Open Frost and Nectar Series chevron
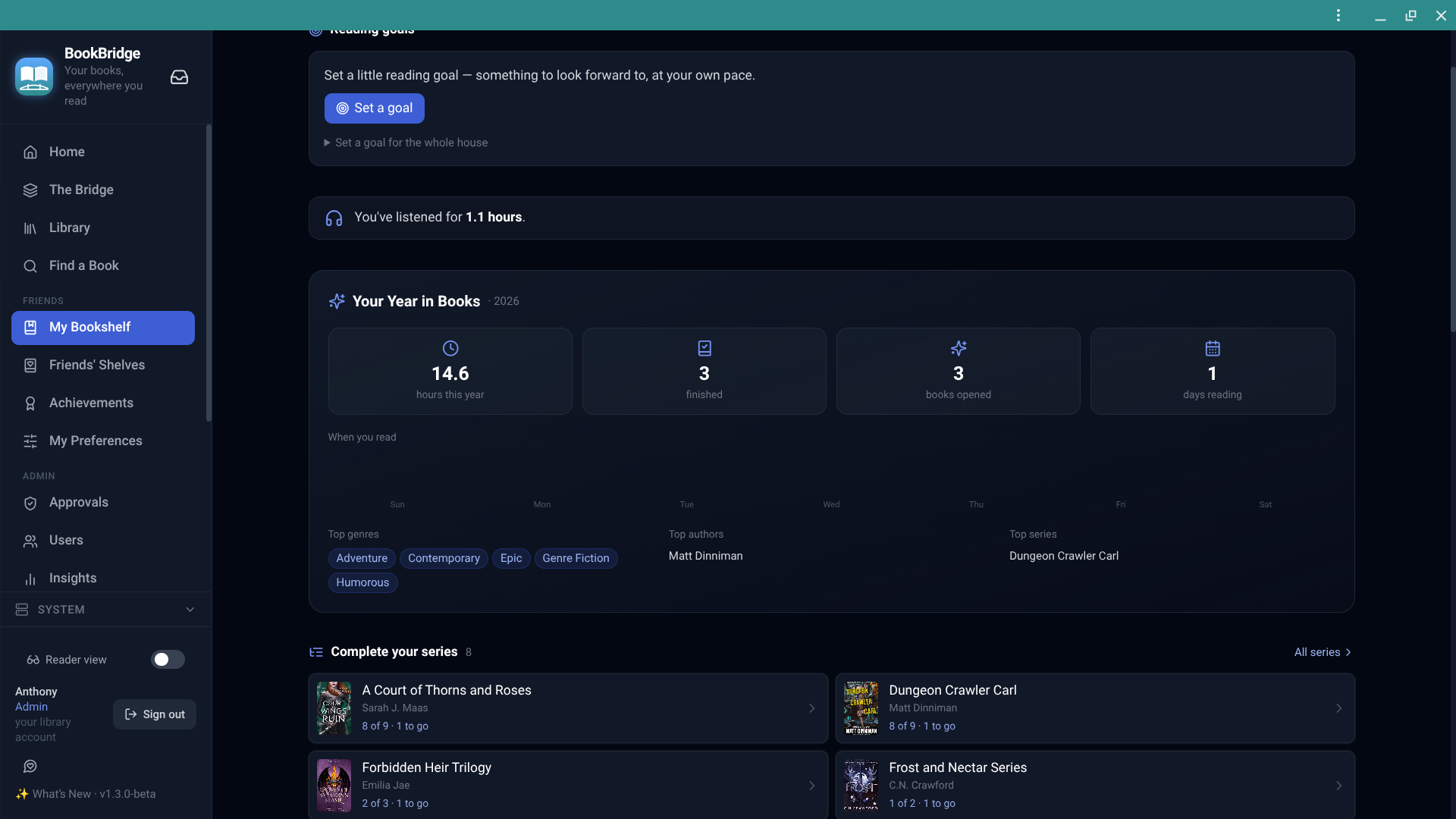1456x819 pixels. pos(1338,786)
